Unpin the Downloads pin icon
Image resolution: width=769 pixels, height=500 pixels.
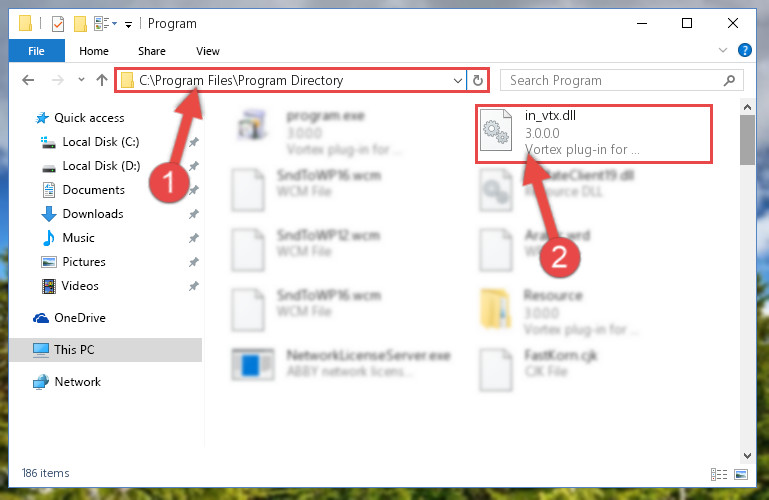point(194,214)
